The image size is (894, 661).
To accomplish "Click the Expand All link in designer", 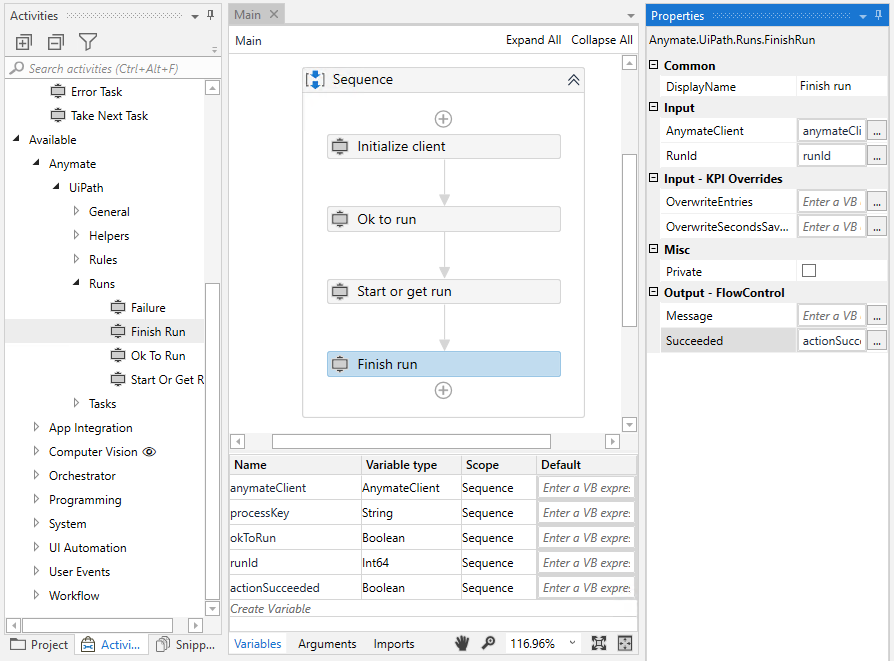I will (x=534, y=40).
